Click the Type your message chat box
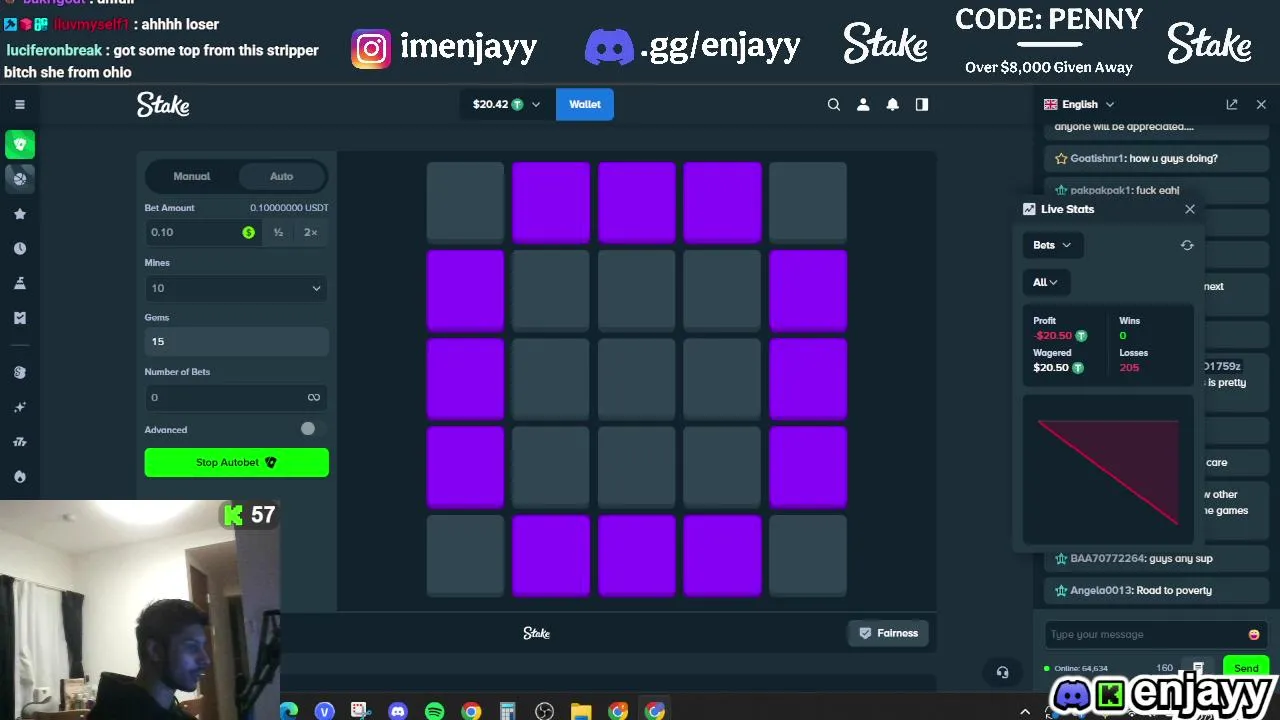 (1155, 634)
